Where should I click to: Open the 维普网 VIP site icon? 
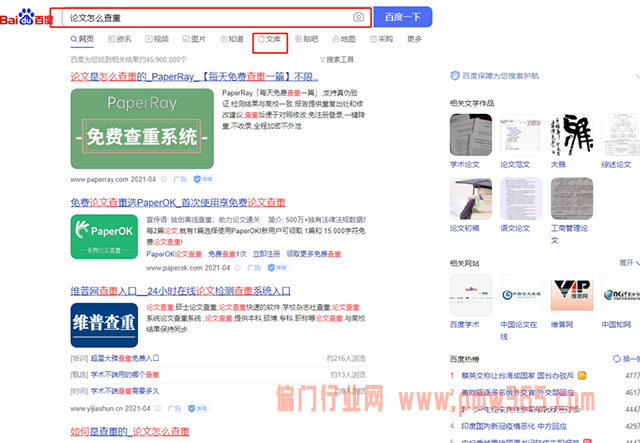(x=572, y=295)
